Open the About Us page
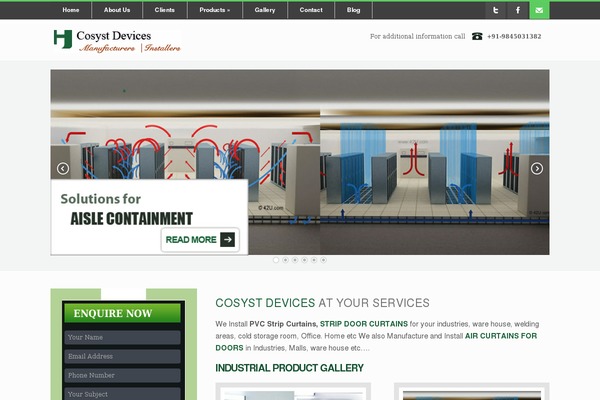 tap(117, 10)
